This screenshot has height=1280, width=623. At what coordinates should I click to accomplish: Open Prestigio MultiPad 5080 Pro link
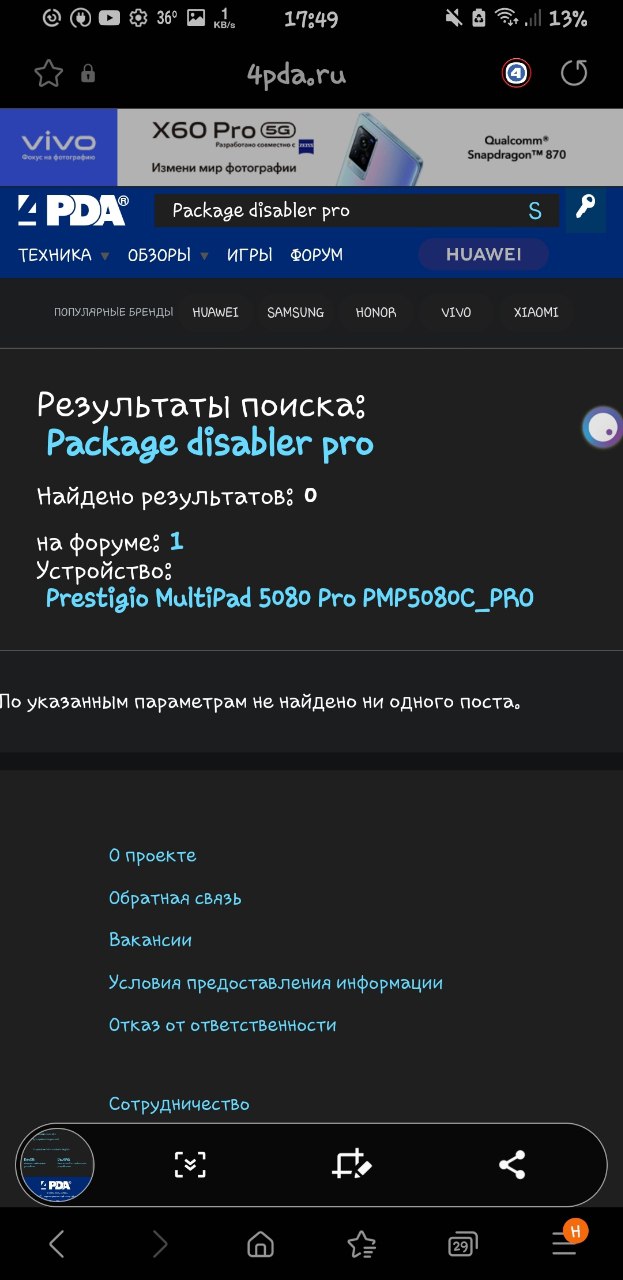[x=290, y=598]
